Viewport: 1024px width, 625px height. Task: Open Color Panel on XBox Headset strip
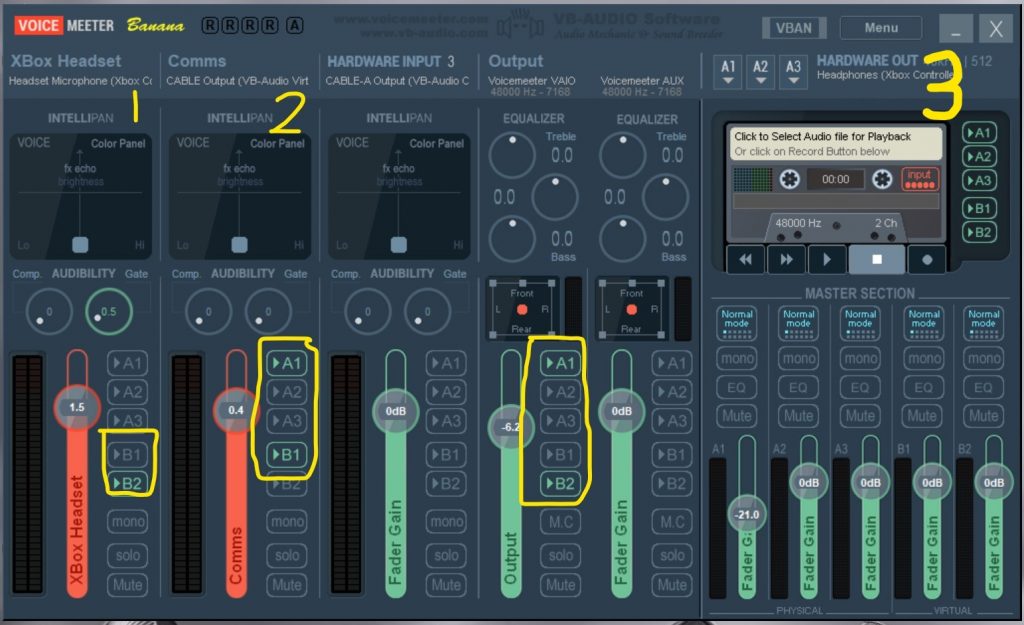pyautogui.click(x=118, y=144)
